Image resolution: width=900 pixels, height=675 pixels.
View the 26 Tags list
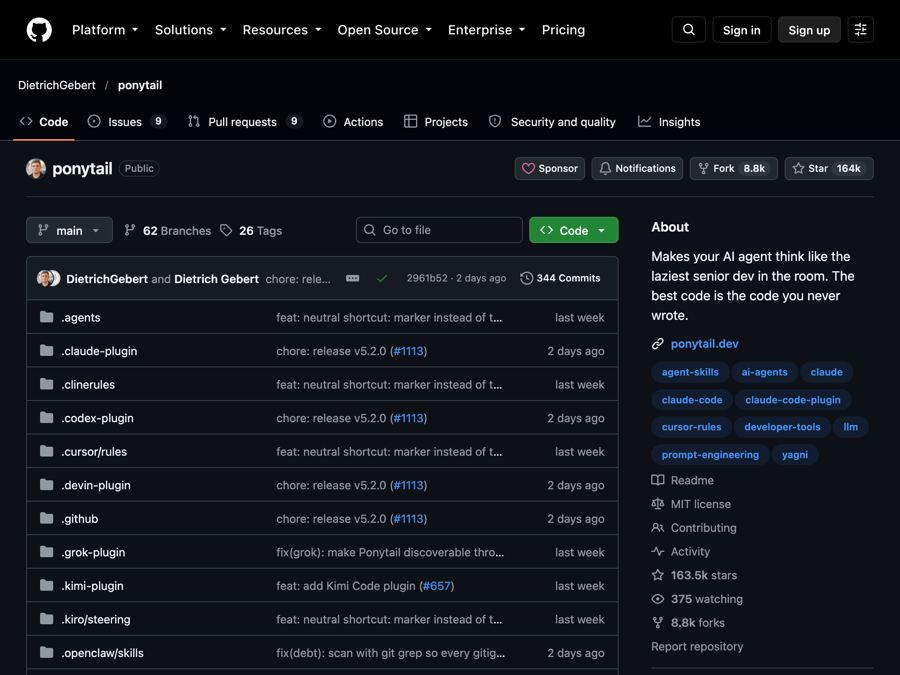pyautogui.click(x=251, y=230)
